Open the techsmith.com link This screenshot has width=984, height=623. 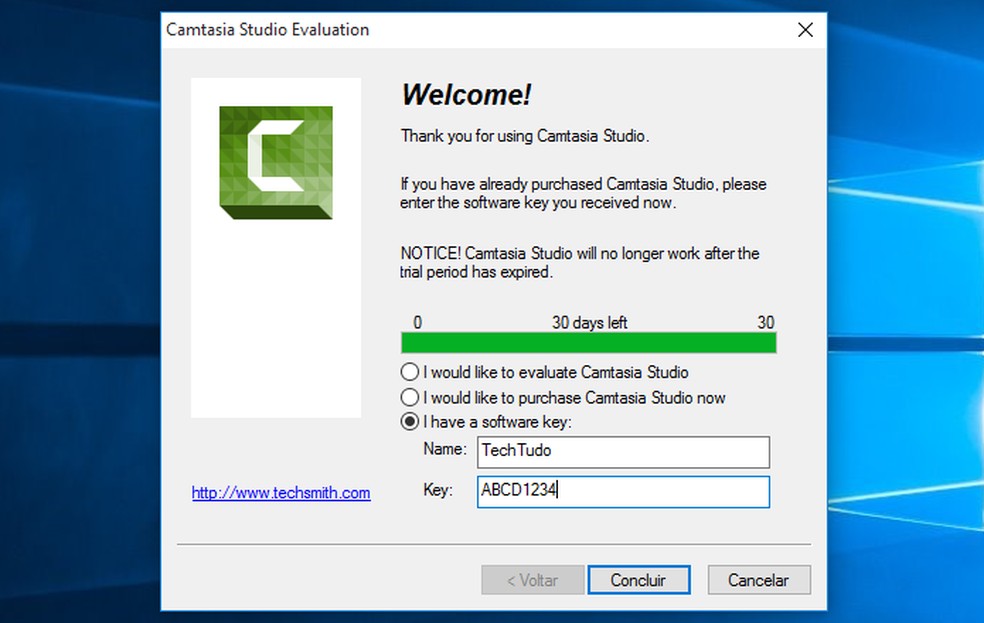tap(281, 493)
